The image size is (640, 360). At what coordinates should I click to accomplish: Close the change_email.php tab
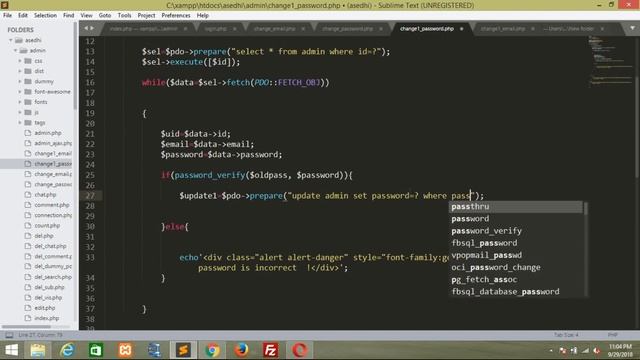[x=303, y=29]
